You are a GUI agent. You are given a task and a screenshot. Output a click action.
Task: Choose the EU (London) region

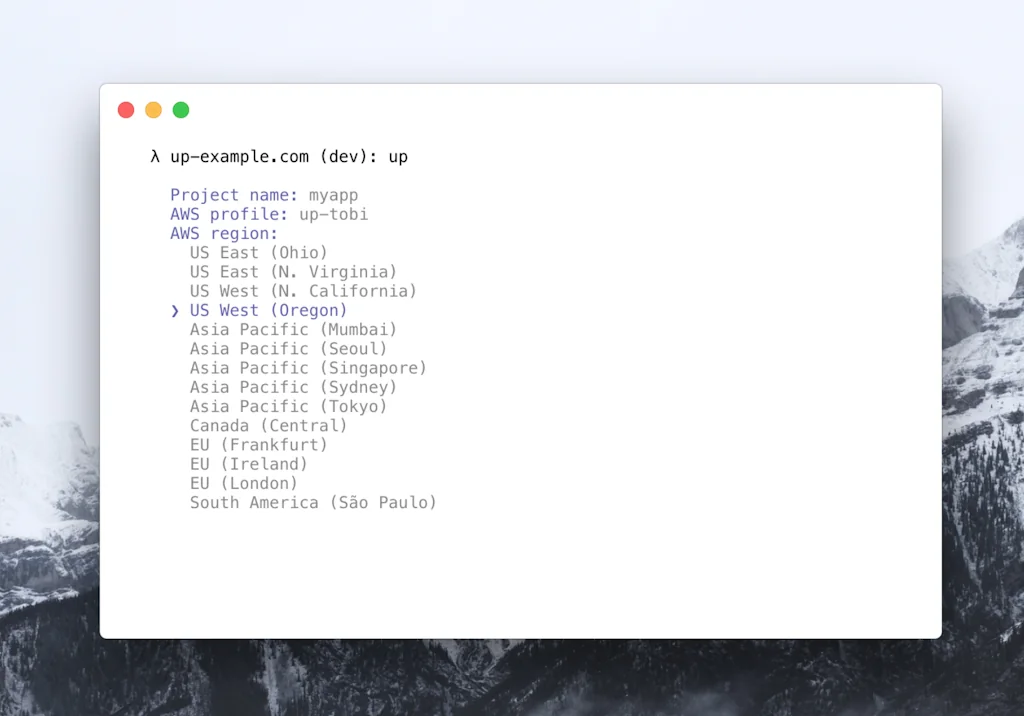tap(244, 483)
